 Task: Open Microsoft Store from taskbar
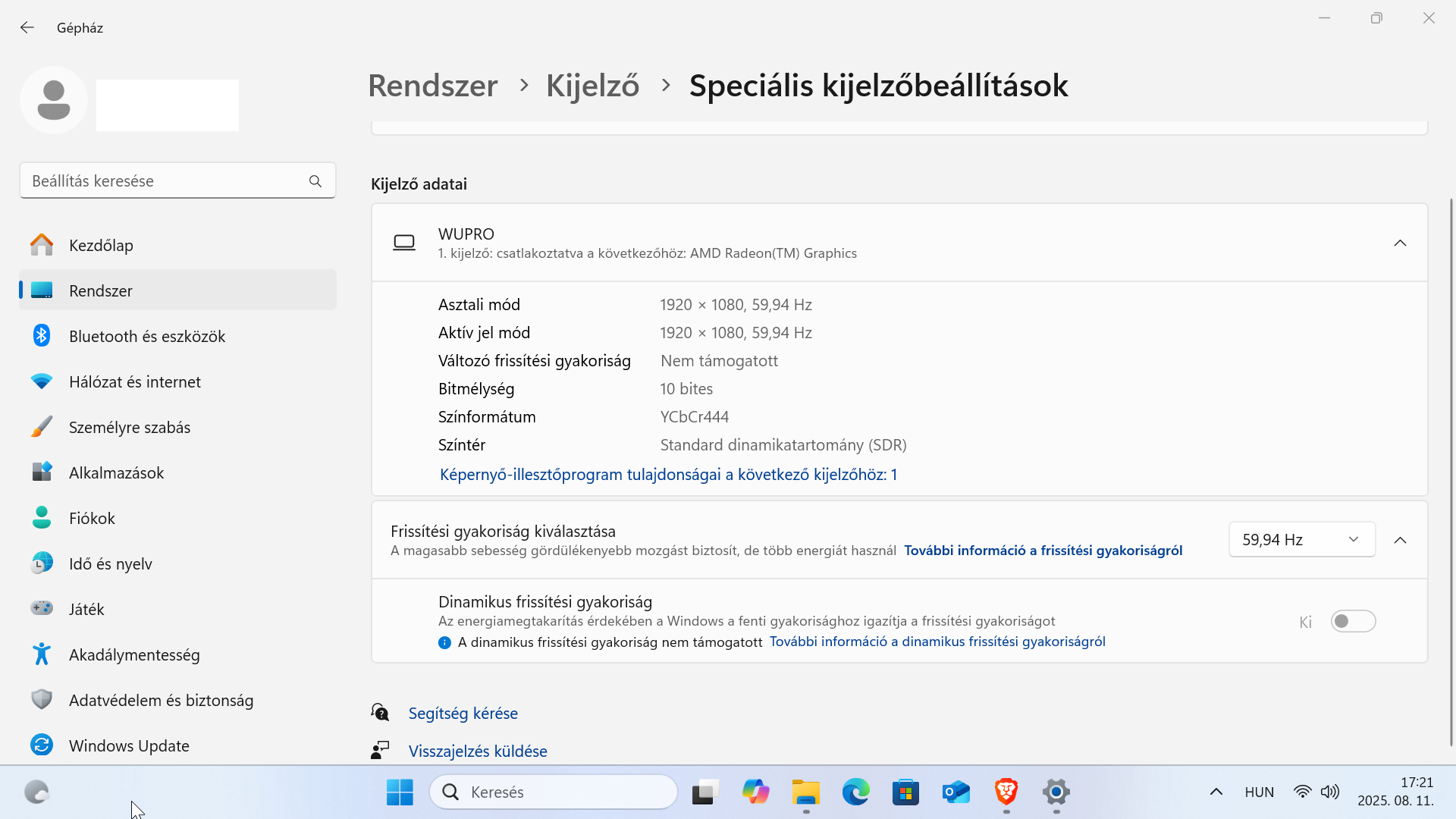pos(905,792)
